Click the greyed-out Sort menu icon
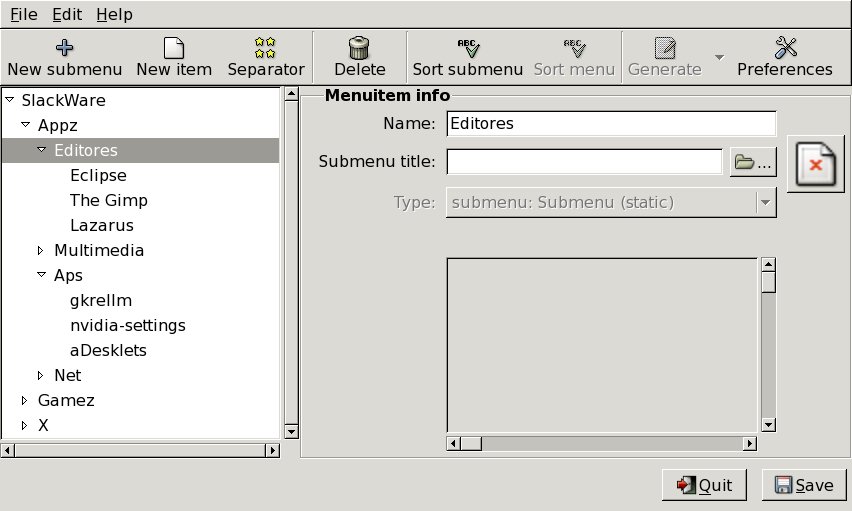 (574, 48)
